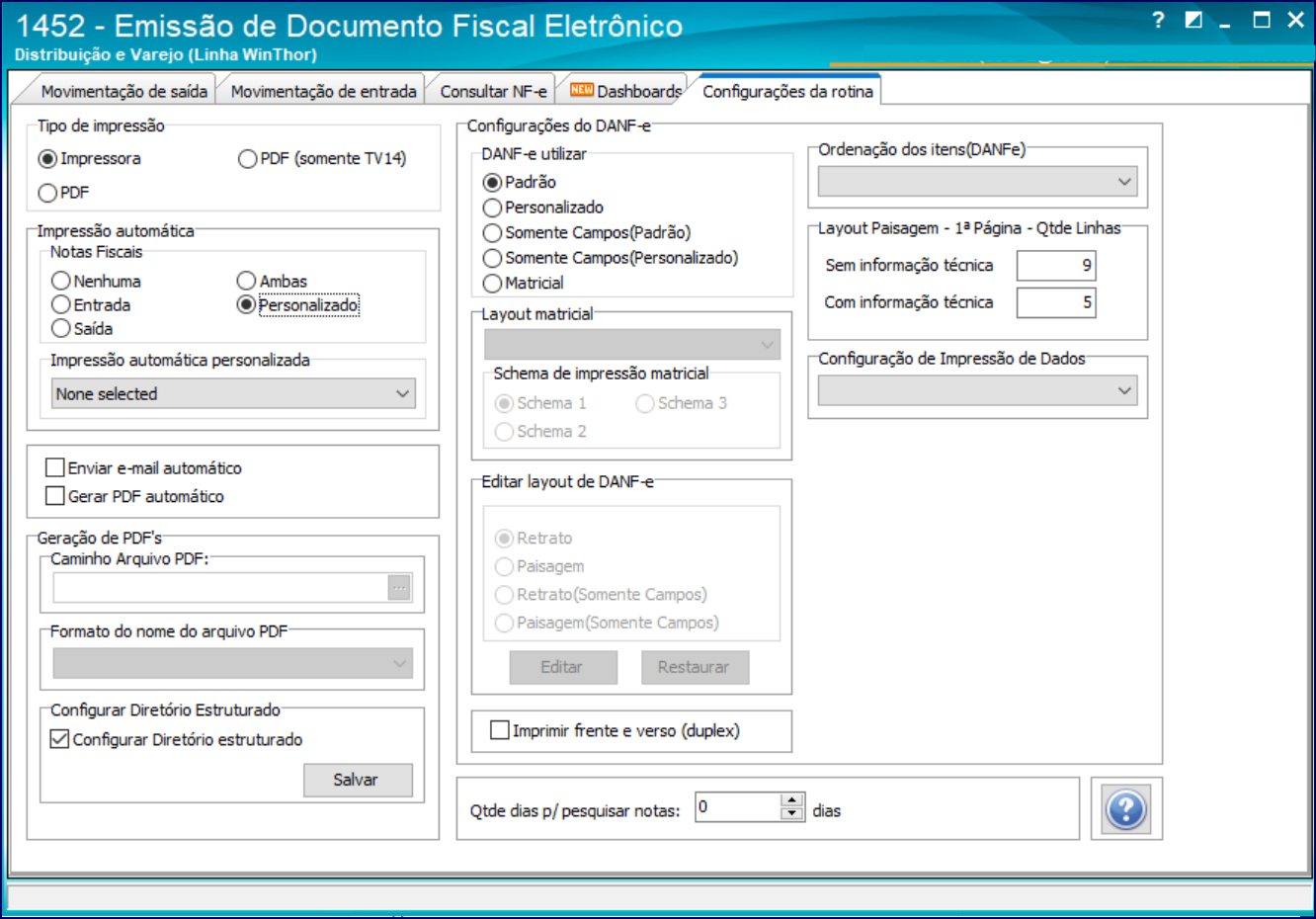Click Caminho Arquivo PDF input field
Image resolution: width=1316 pixels, height=919 pixels.
click(x=220, y=588)
